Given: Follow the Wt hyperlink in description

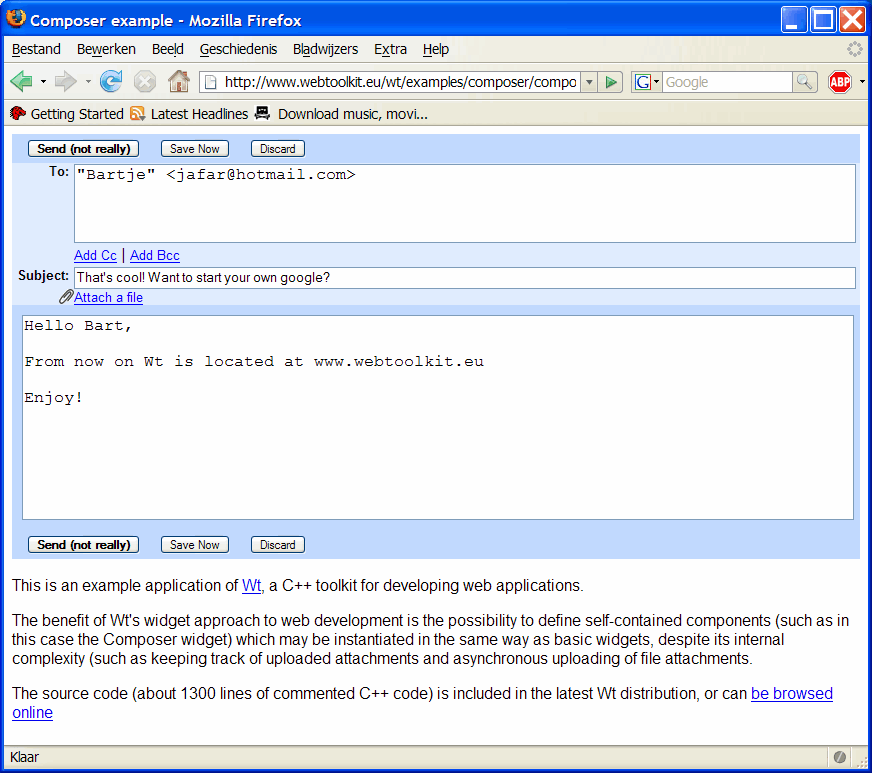Looking at the screenshot, I should [x=252, y=586].
